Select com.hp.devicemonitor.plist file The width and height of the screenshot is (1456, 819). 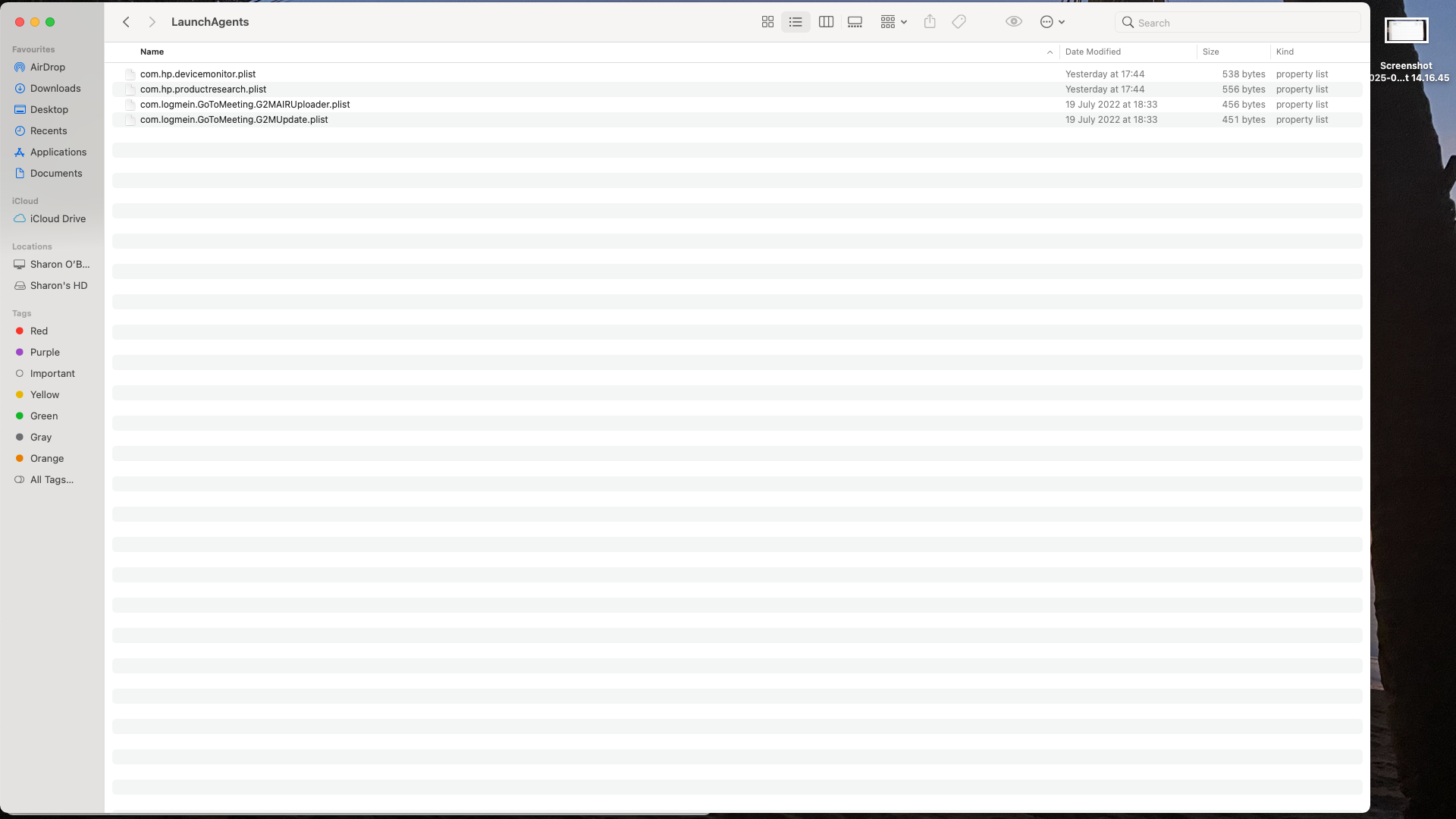coord(198,74)
